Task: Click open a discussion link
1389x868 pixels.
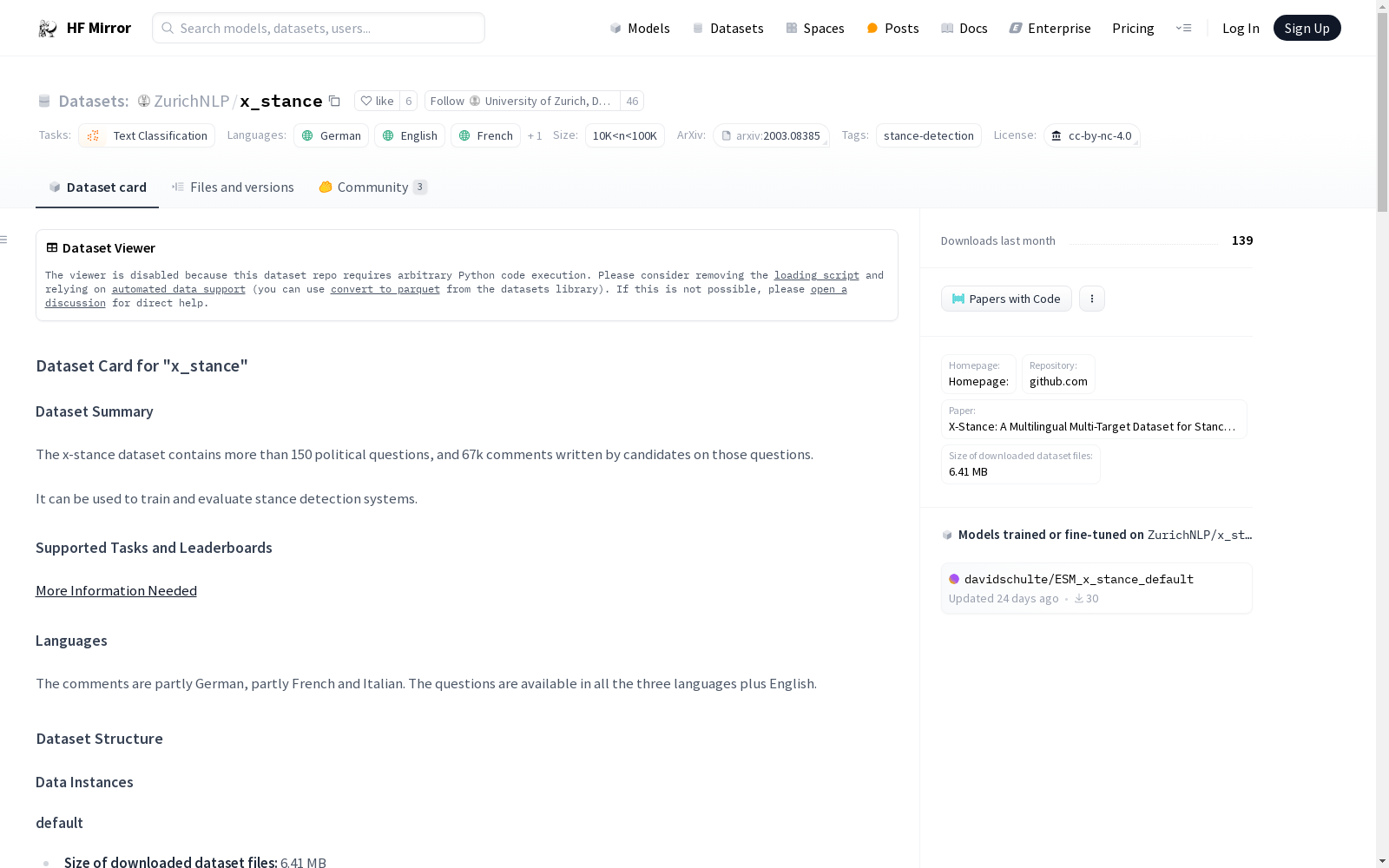Action: pyautogui.click(x=828, y=289)
